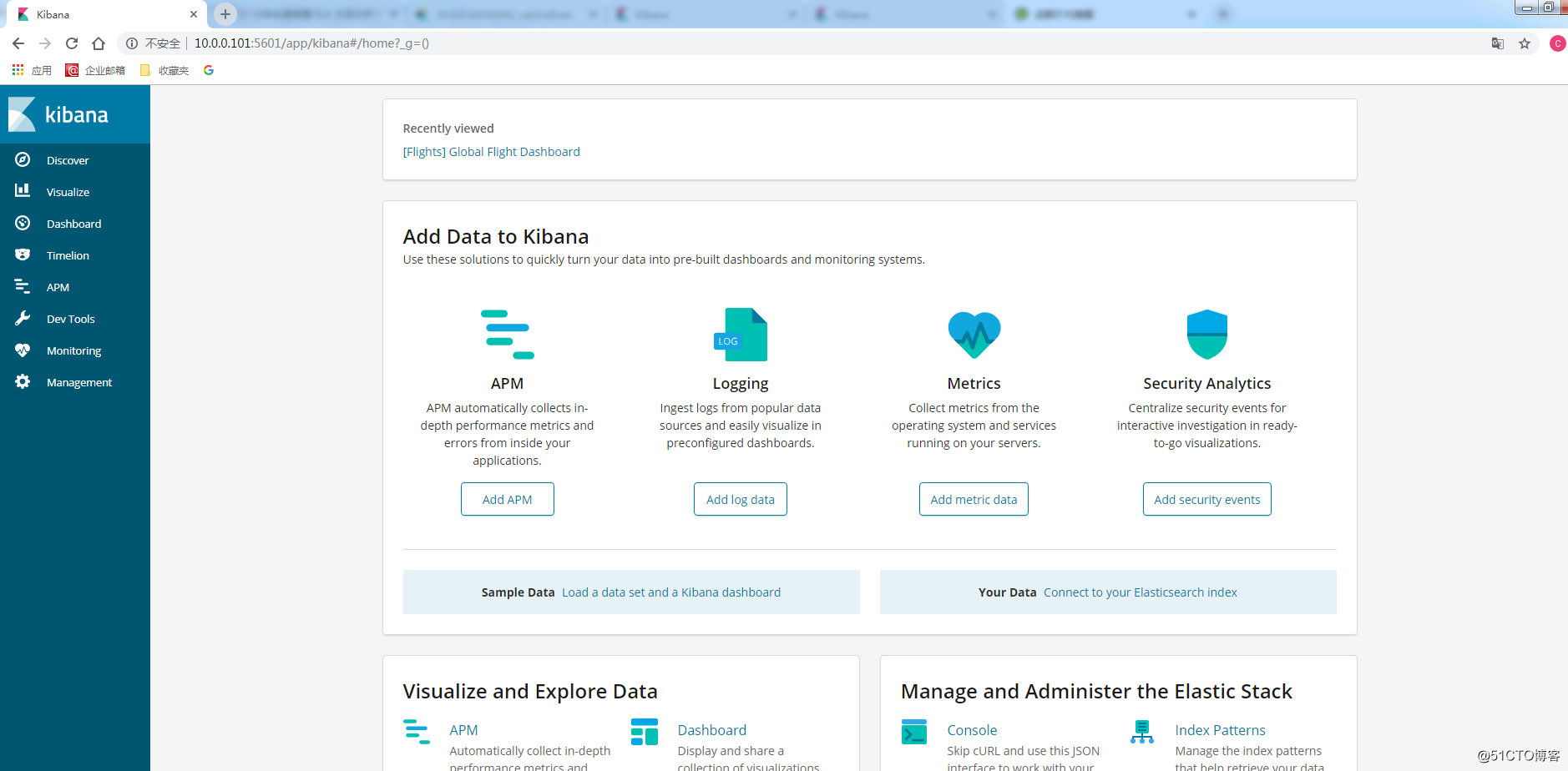The height and width of the screenshot is (771, 1568).
Task: Open Dashboard link under Visualize and Explore Data
Action: [x=711, y=730]
